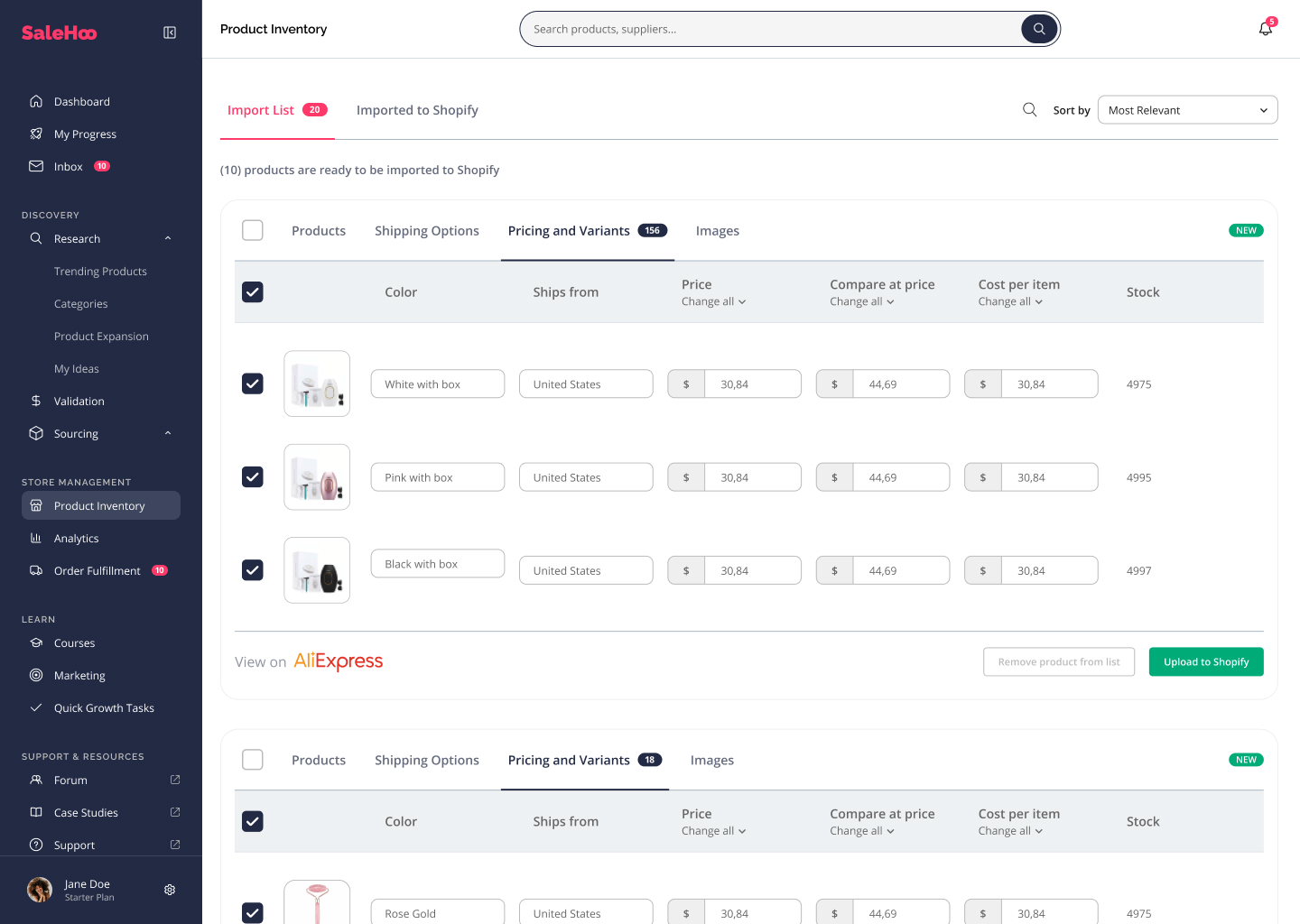This screenshot has width=1300, height=924.
Task: Select the first product card checkbox
Action: (x=253, y=230)
